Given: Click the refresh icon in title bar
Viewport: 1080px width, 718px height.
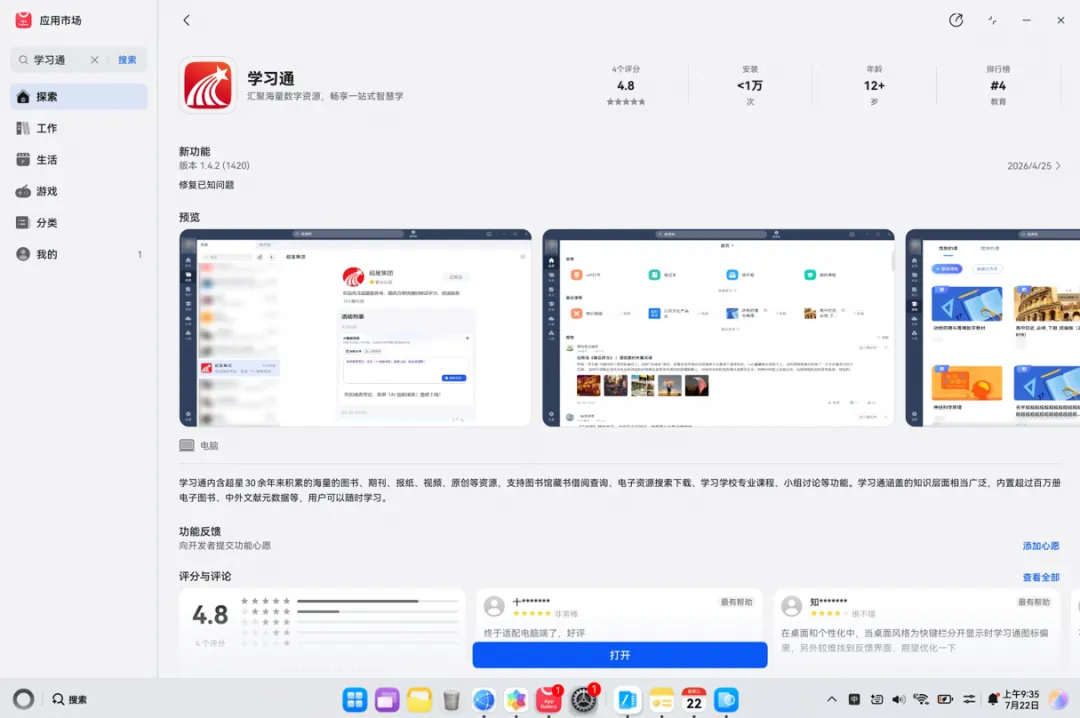Looking at the screenshot, I should tap(956, 20).
